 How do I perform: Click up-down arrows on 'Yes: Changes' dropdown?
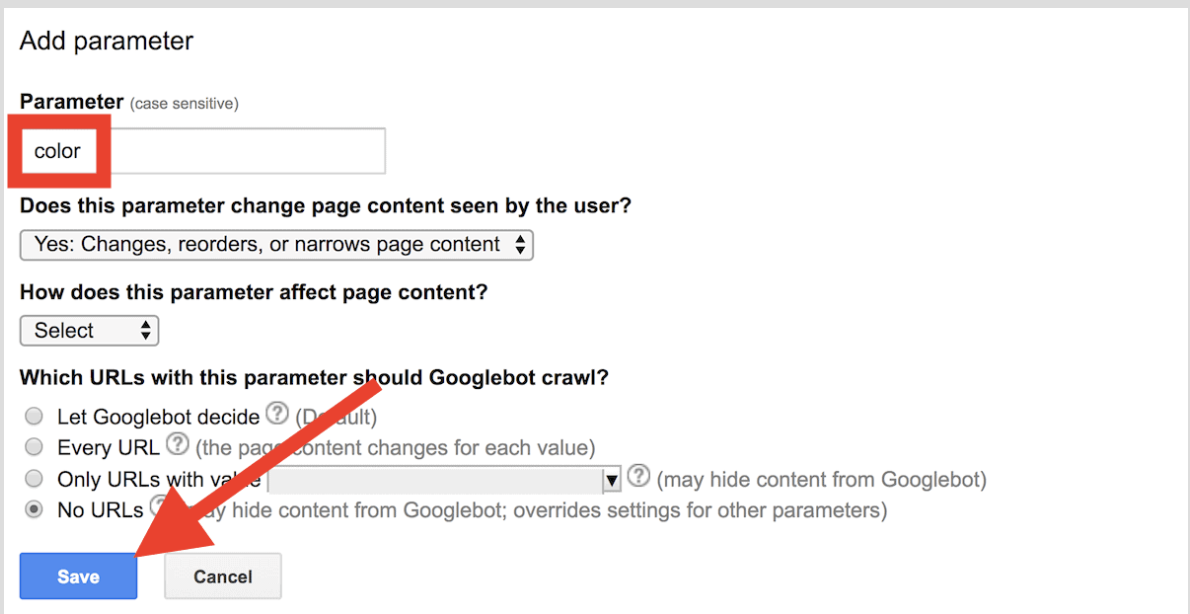point(520,245)
